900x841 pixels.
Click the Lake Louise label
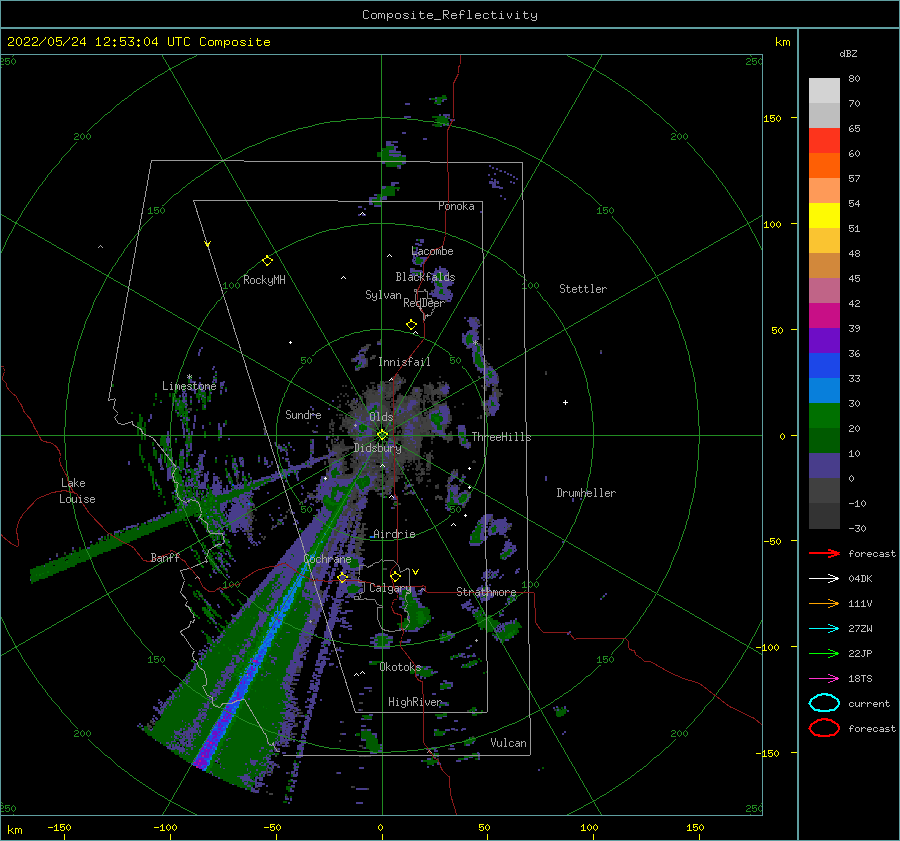[x=77, y=491]
